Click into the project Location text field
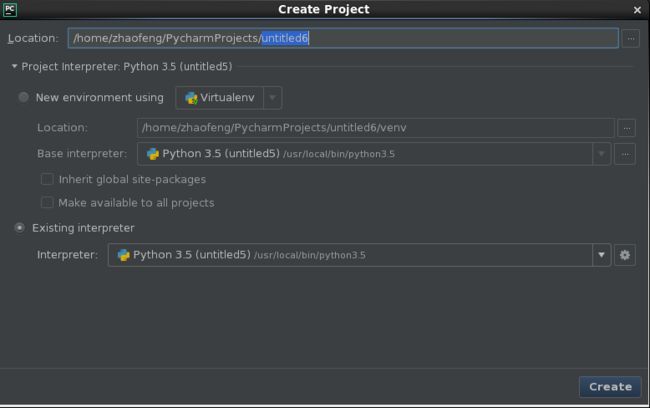 [343, 38]
